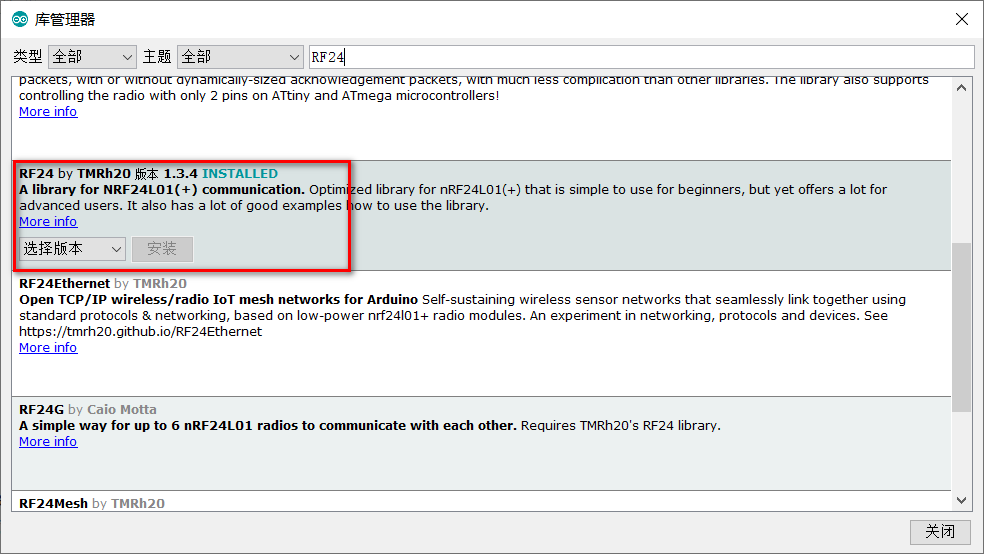Click the search field containing RF24
Screen dimensions: 984x554
[x=641, y=57]
